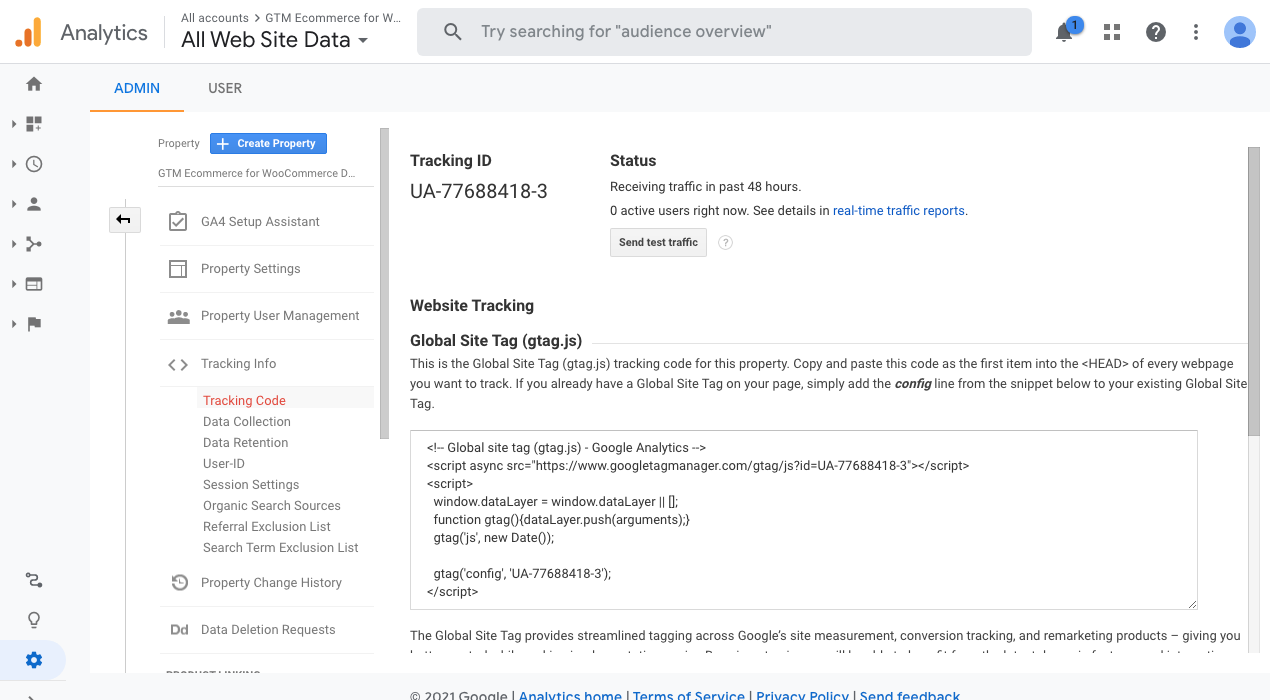Image resolution: width=1270 pixels, height=700 pixels.
Task: Click the Property Change History clock icon
Action: [x=179, y=583]
